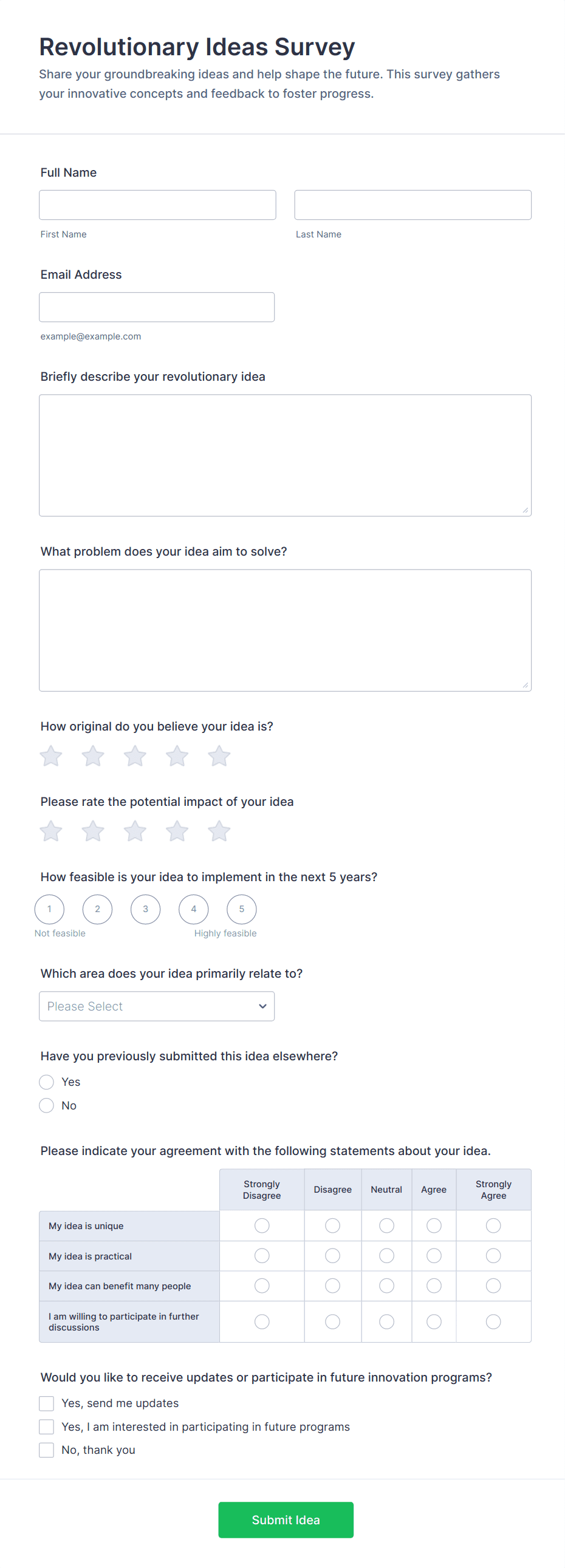Viewport: 565px width, 1568px height.
Task: Choose feasibility rating 1, Not feasible
Action: 49,908
